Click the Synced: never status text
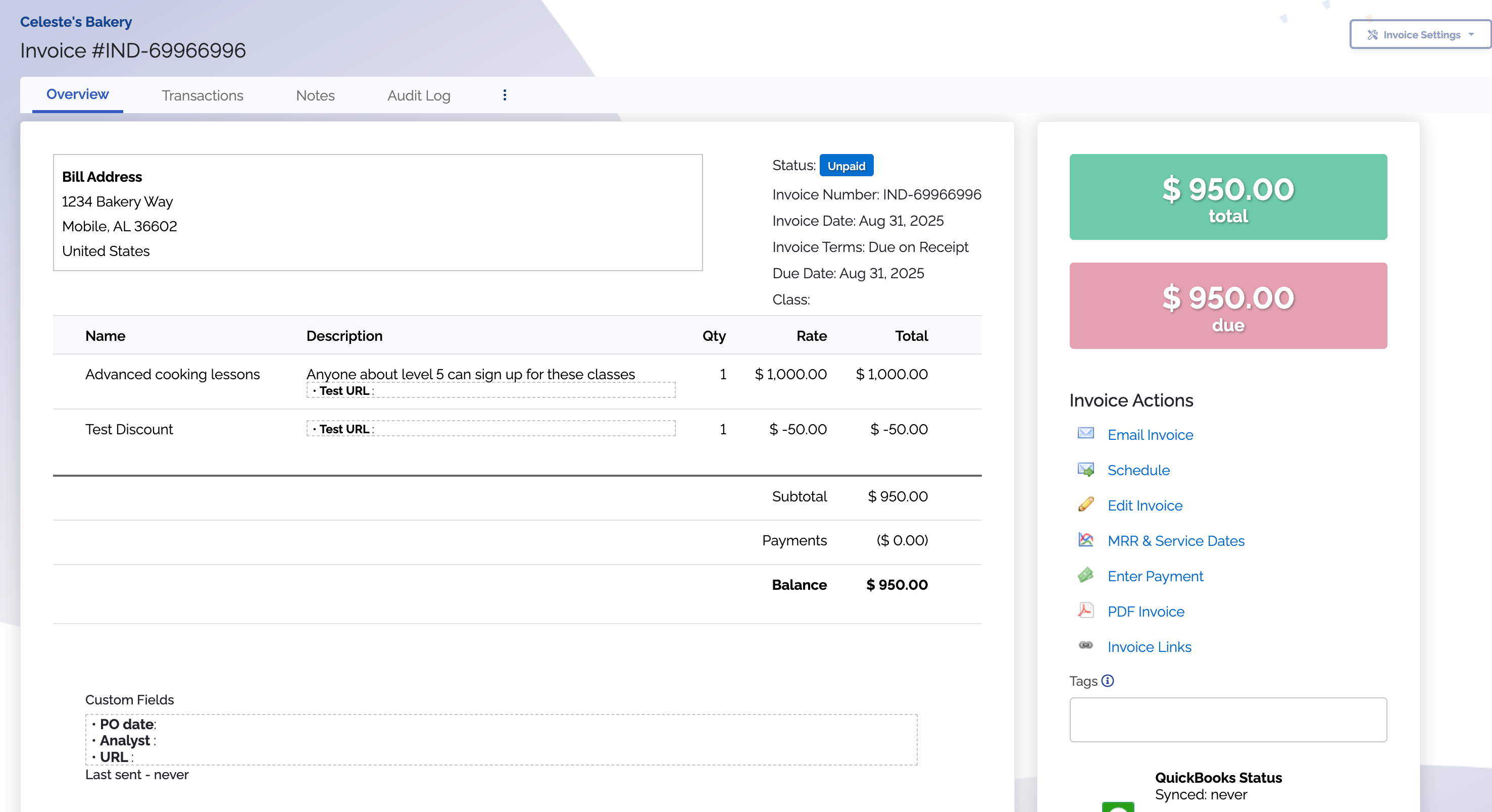This screenshot has width=1492, height=812. click(x=1201, y=795)
